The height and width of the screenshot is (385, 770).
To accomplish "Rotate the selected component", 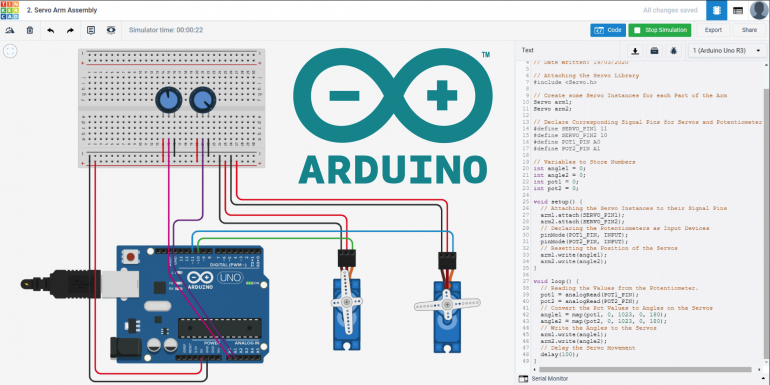I will 10,30.
